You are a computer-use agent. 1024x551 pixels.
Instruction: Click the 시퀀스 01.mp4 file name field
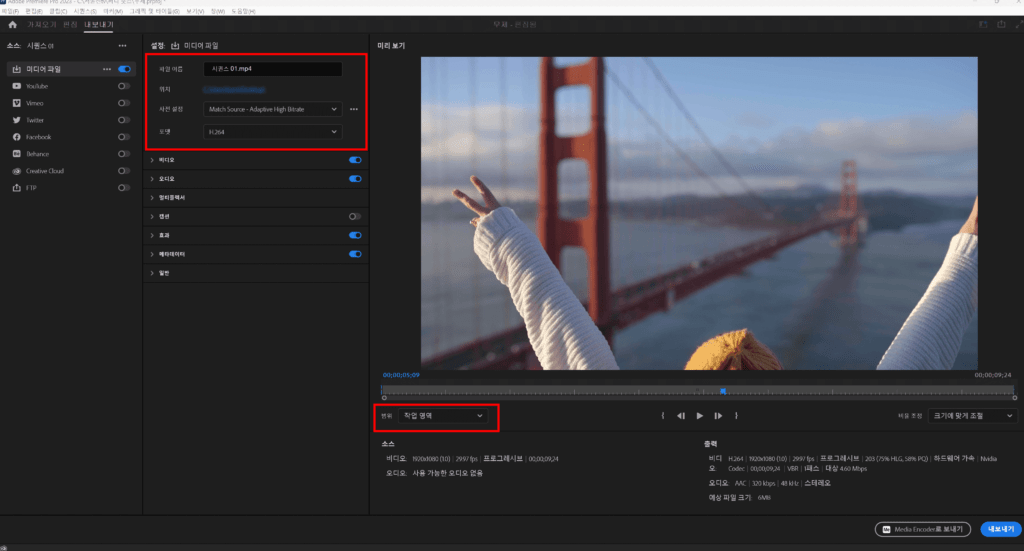click(x=272, y=69)
